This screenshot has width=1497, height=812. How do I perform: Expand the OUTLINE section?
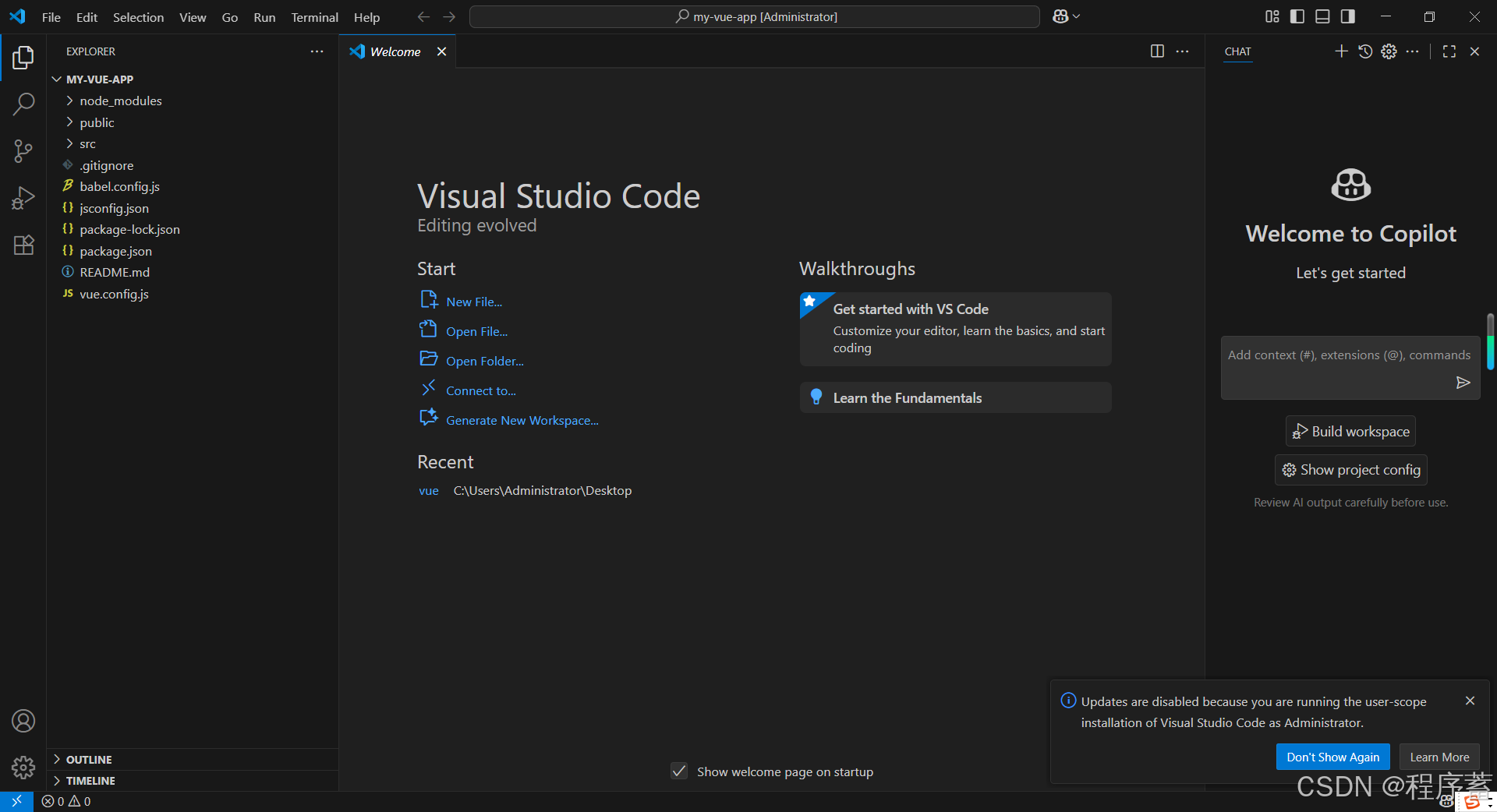tap(193, 760)
